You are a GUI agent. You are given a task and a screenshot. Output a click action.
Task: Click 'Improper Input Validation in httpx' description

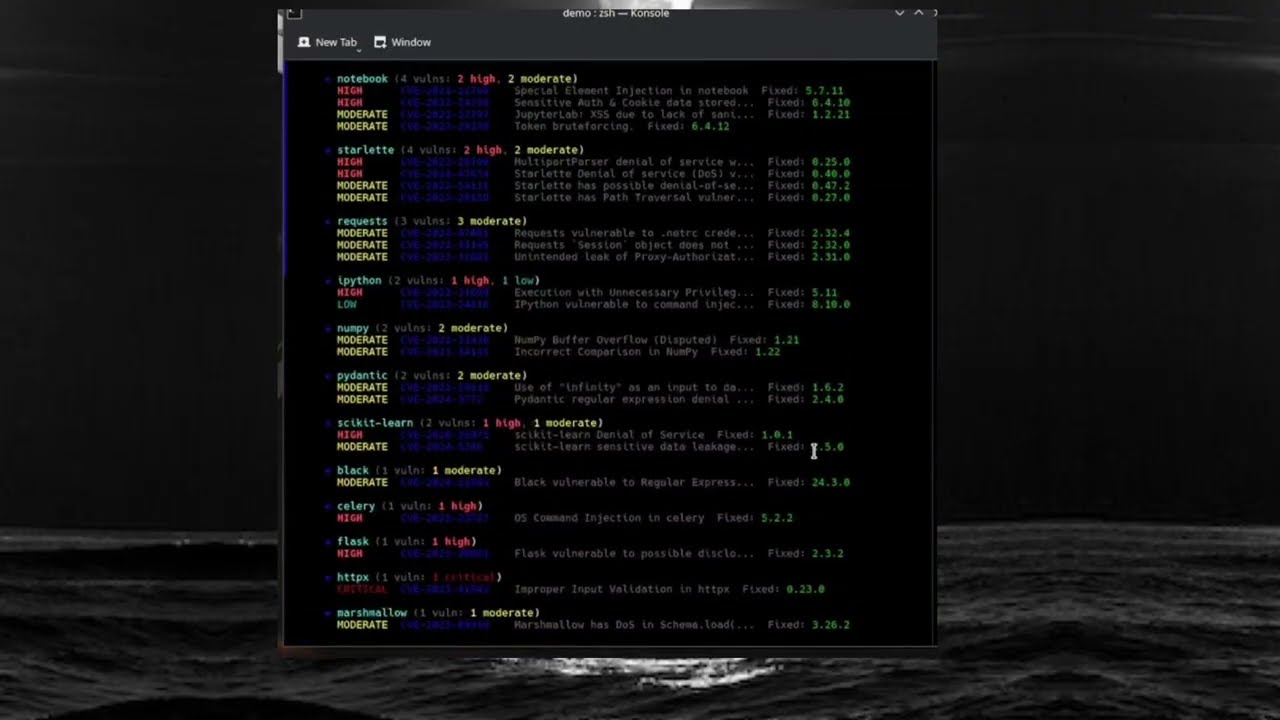coord(622,590)
